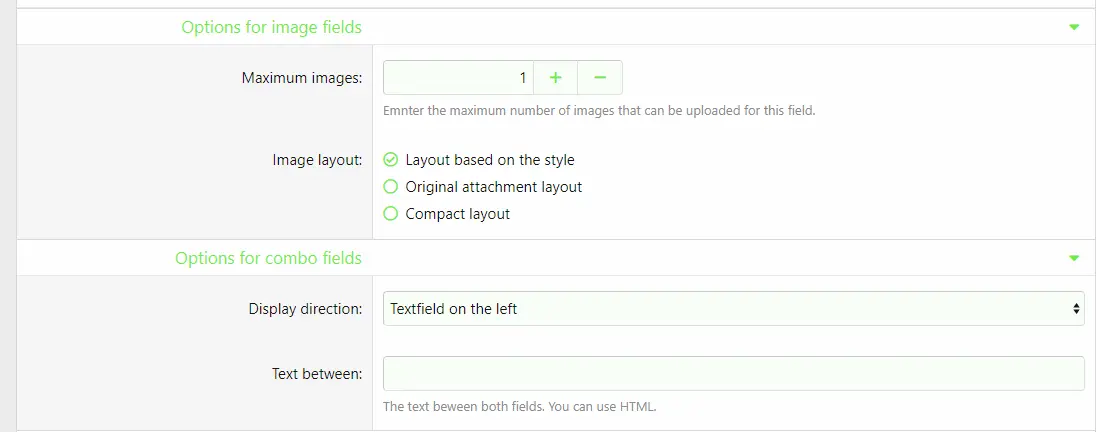Screen dimensions: 1096x432
Task: Choose the 'Original attachment layout' radio circle
Action: point(391,187)
